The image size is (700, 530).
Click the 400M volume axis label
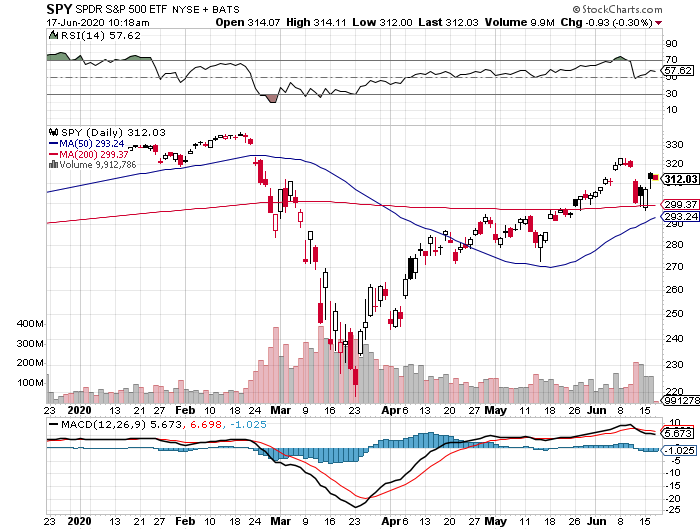tap(30, 324)
